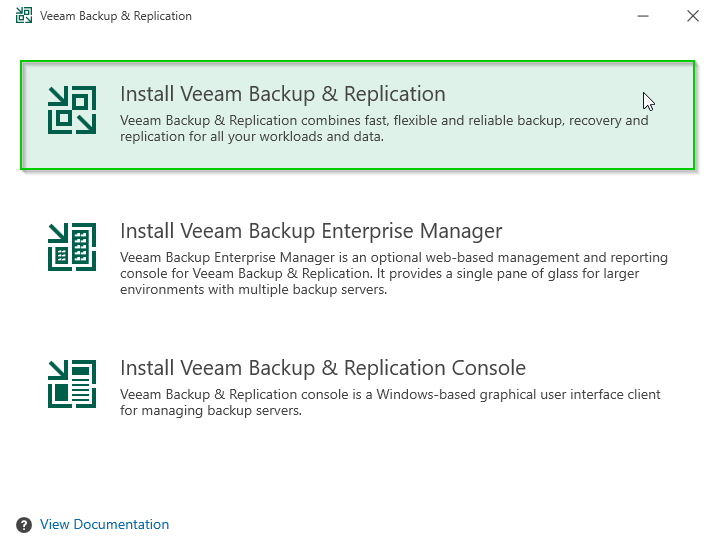Click the Veeam logo in the title bar
This screenshot has height=557, width=718.
click(24, 16)
